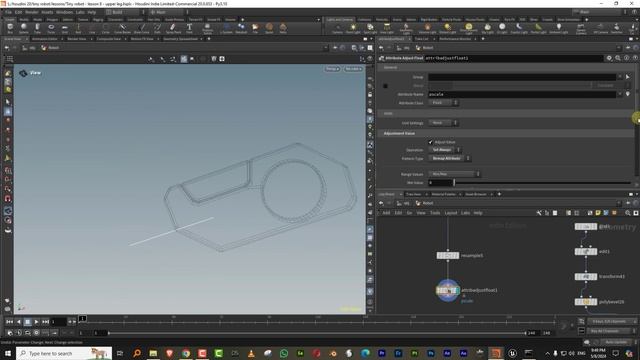Click the parameter search magnifier icon
This screenshot has width=640, height=360.
[618, 58]
